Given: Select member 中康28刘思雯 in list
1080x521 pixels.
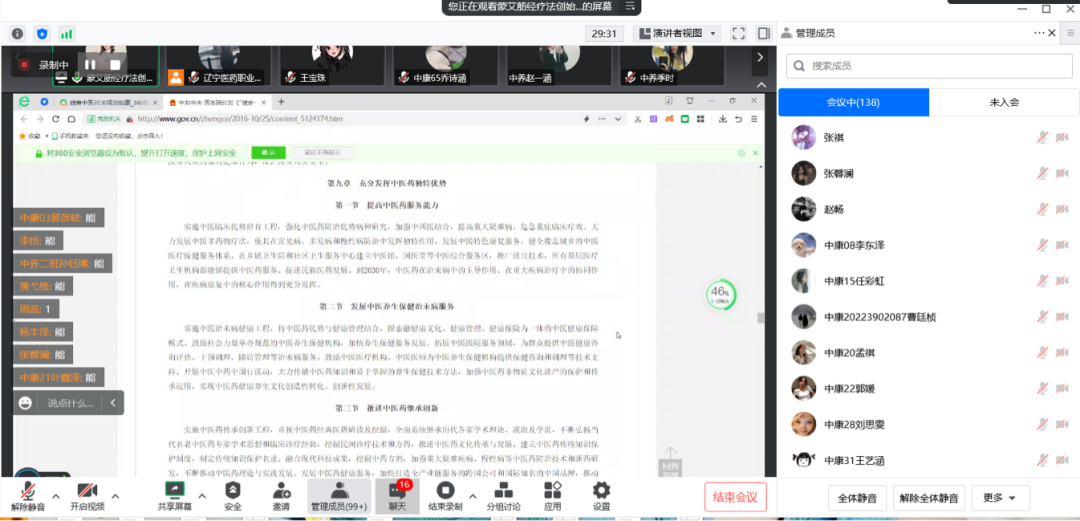Looking at the screenshot, I should [928, 424].
